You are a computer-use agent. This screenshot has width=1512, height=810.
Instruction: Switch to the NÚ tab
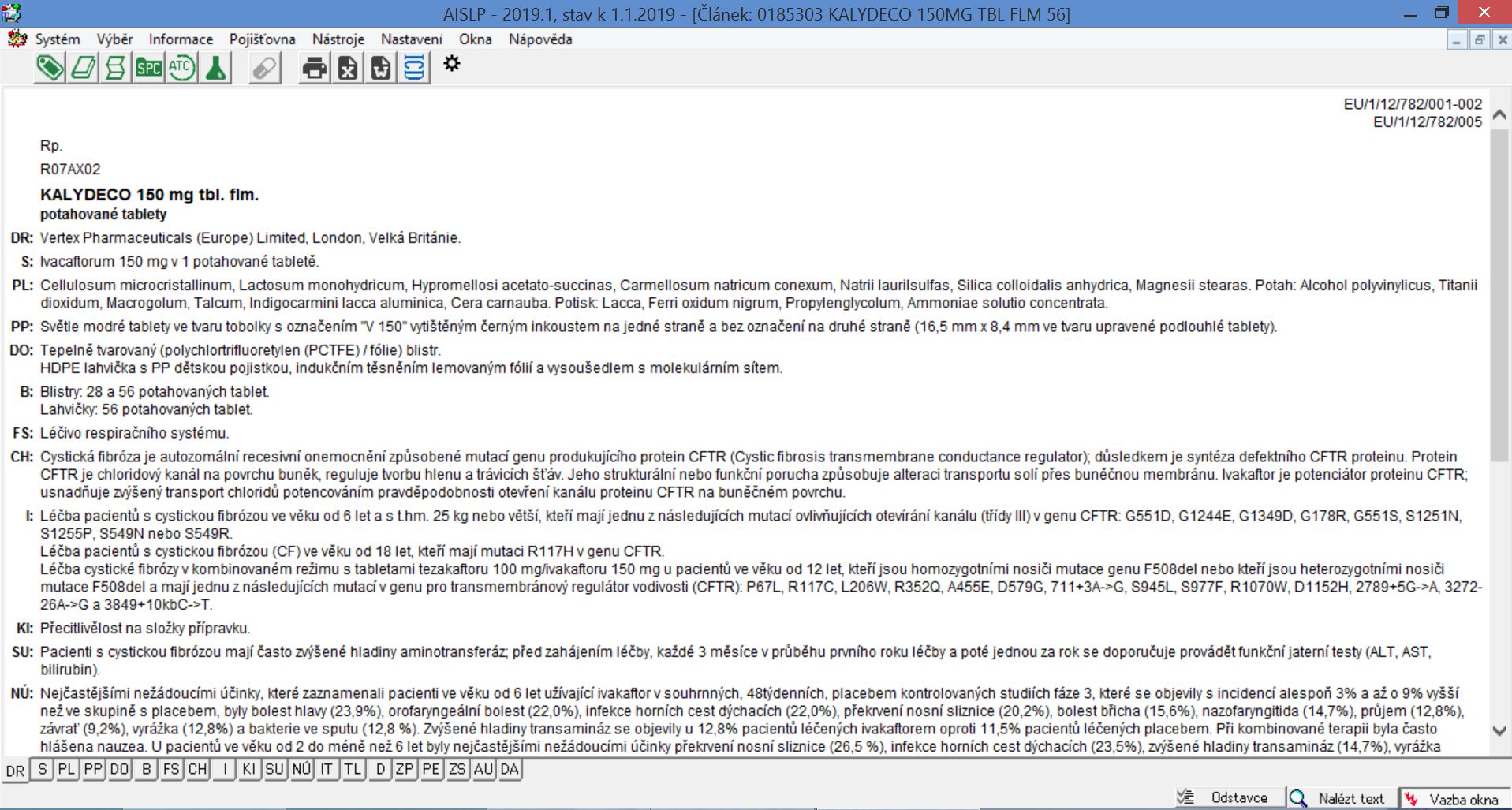(301, 769)
